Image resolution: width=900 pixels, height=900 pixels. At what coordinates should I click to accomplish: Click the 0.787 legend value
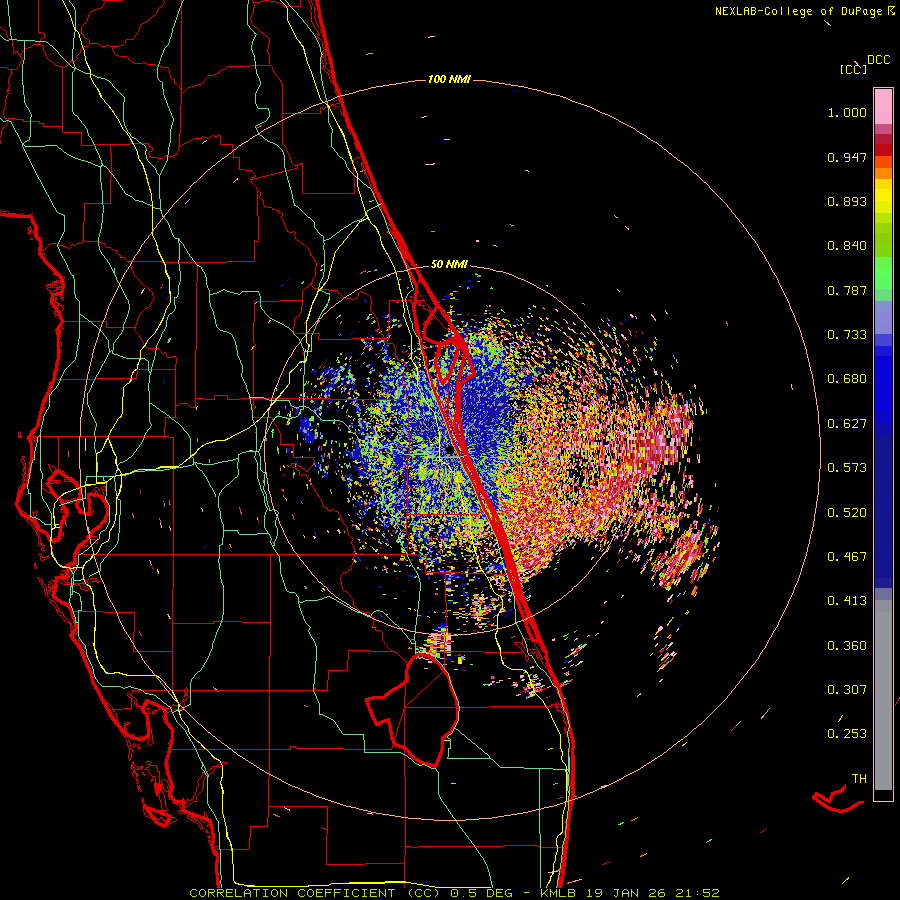click(847, 290)
